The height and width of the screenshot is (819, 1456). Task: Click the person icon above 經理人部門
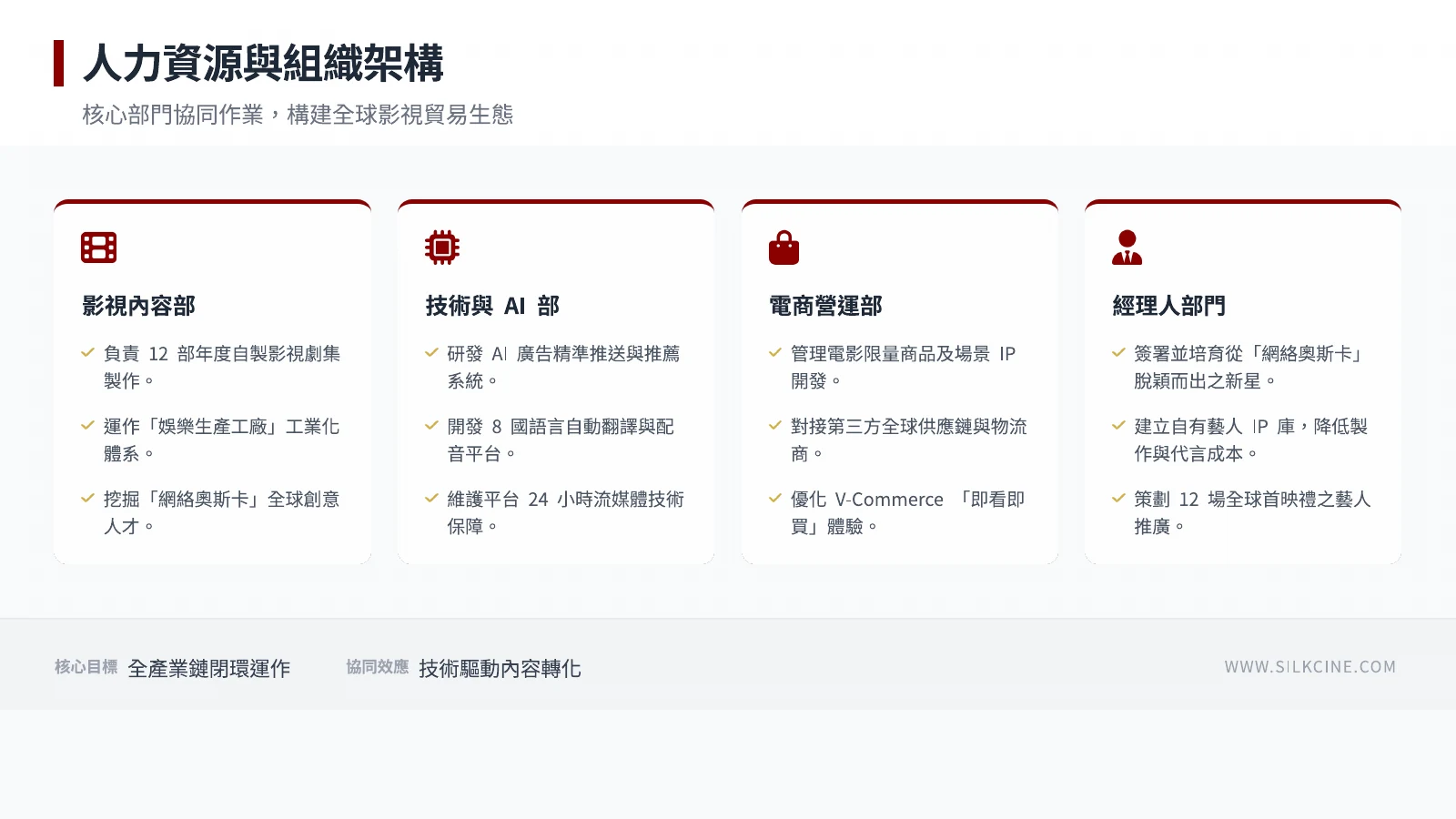coord(1127,248)
